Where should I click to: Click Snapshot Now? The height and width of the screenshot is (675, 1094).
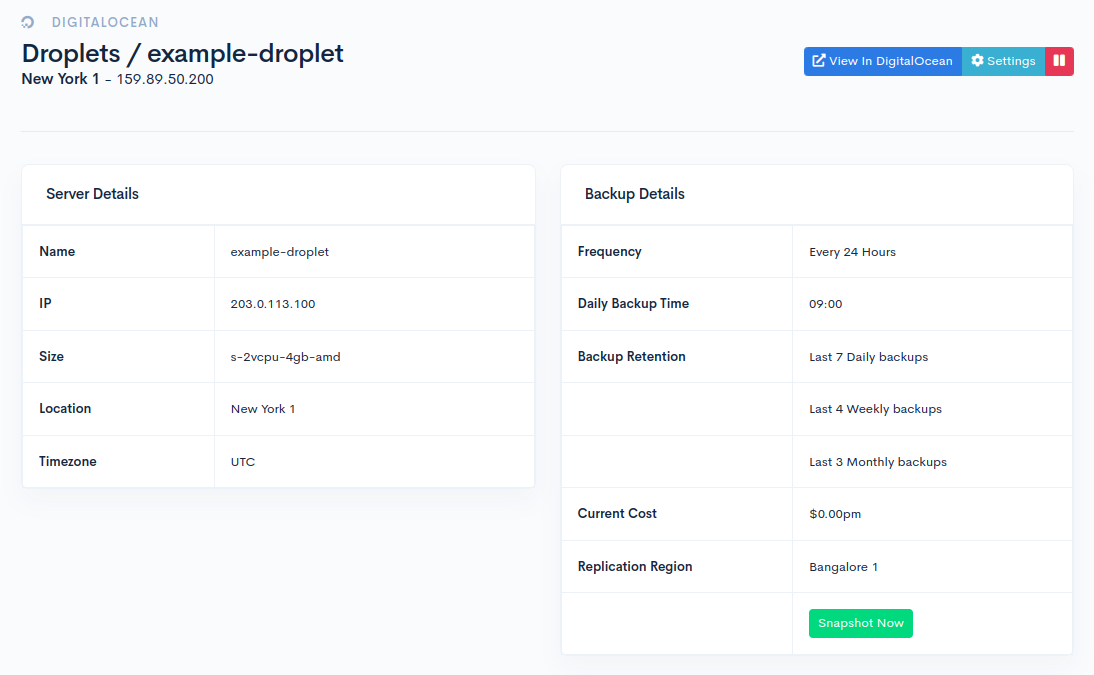(860, 623)
